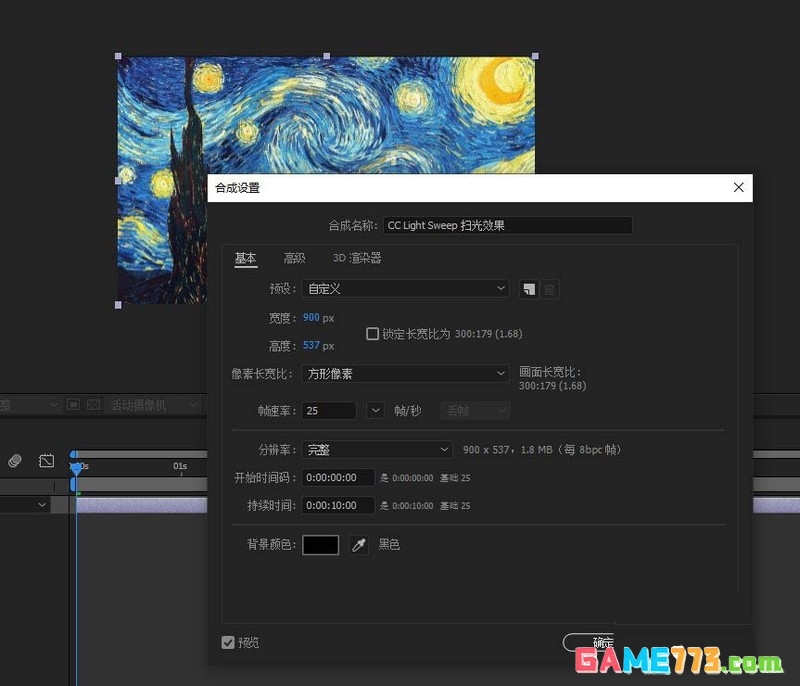The image size is (800, 686).
Task: Open the 像素长宽比 pixel aspect dropdown
Action: tap(405, 373)
